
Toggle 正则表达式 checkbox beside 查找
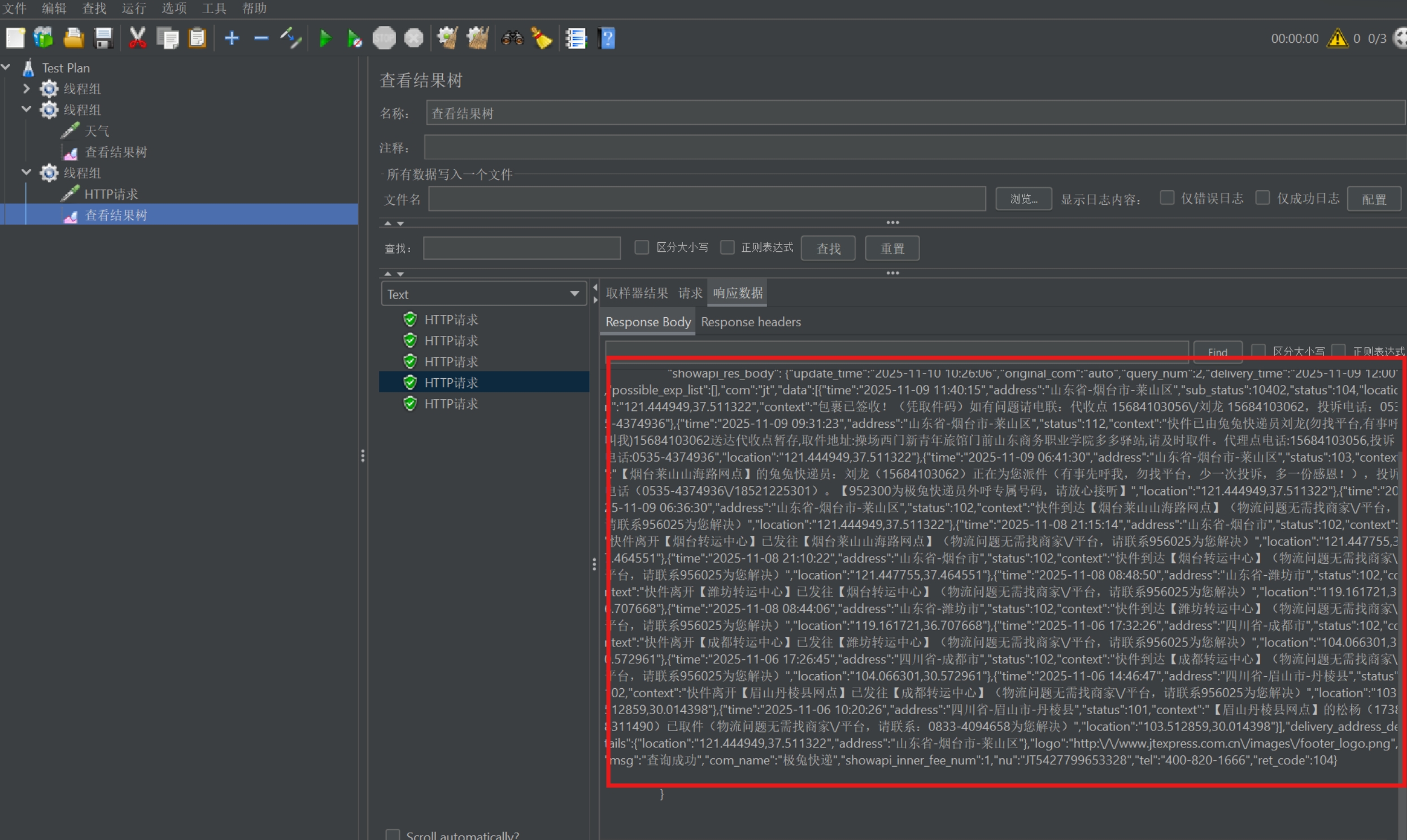[x=727, y=247]
